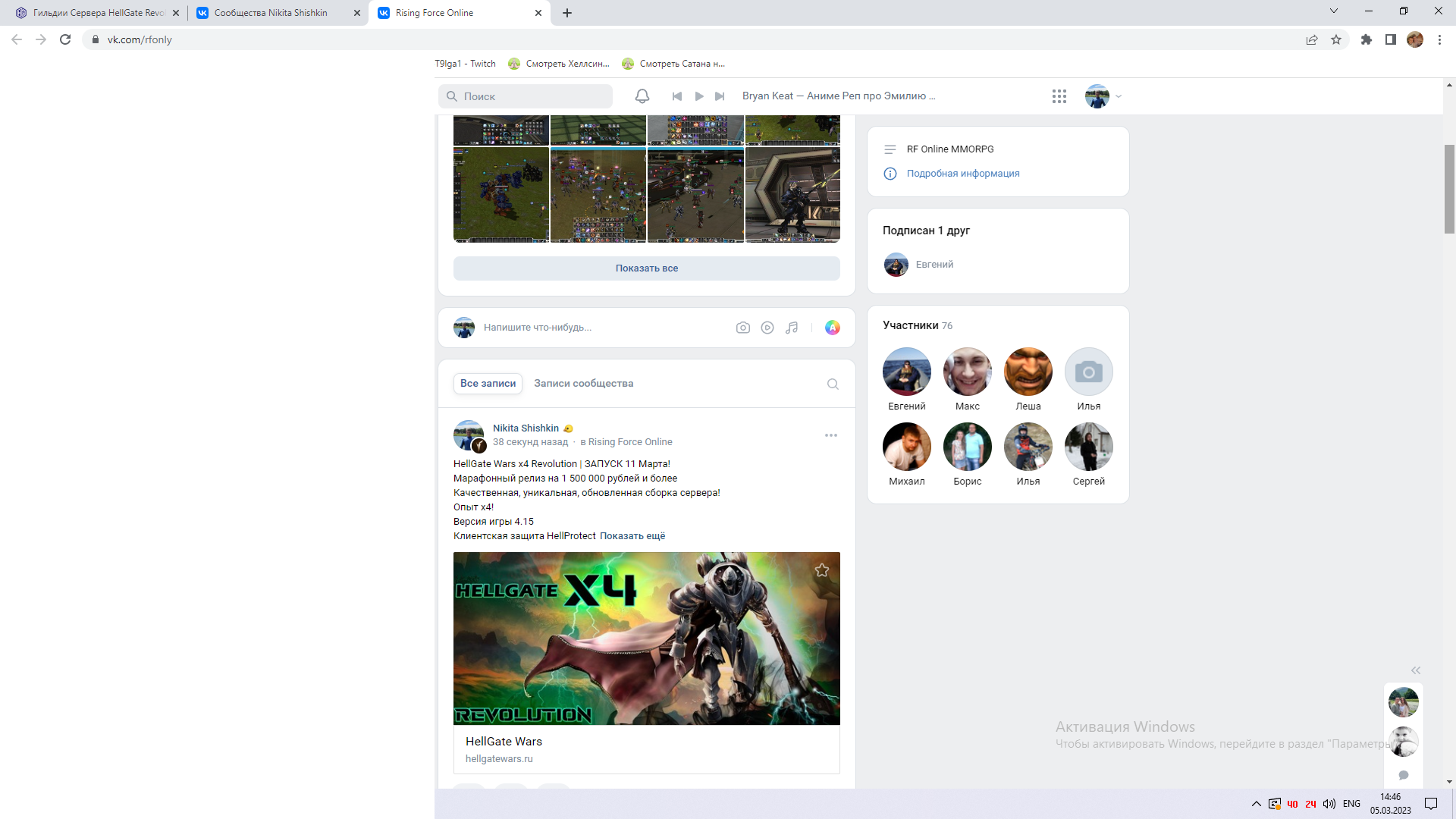Open member Борис avatar
The height and width of the screenshot is (819, 1456).
[x=968, y=447]
